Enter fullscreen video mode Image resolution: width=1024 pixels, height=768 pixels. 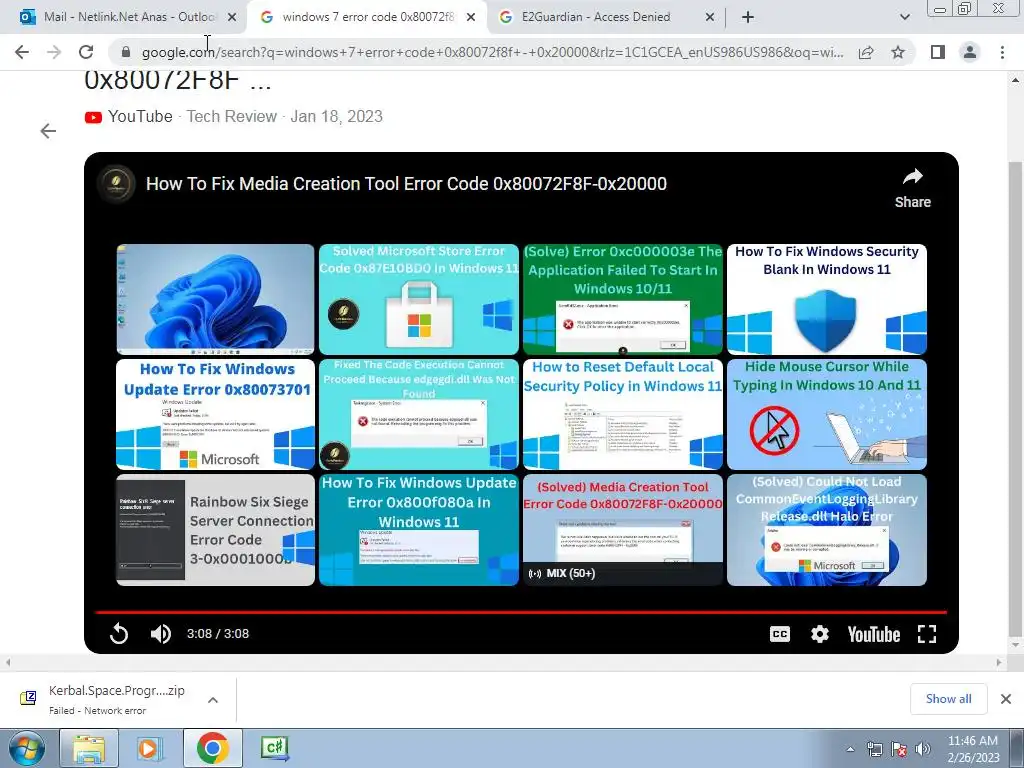(927, 634)
